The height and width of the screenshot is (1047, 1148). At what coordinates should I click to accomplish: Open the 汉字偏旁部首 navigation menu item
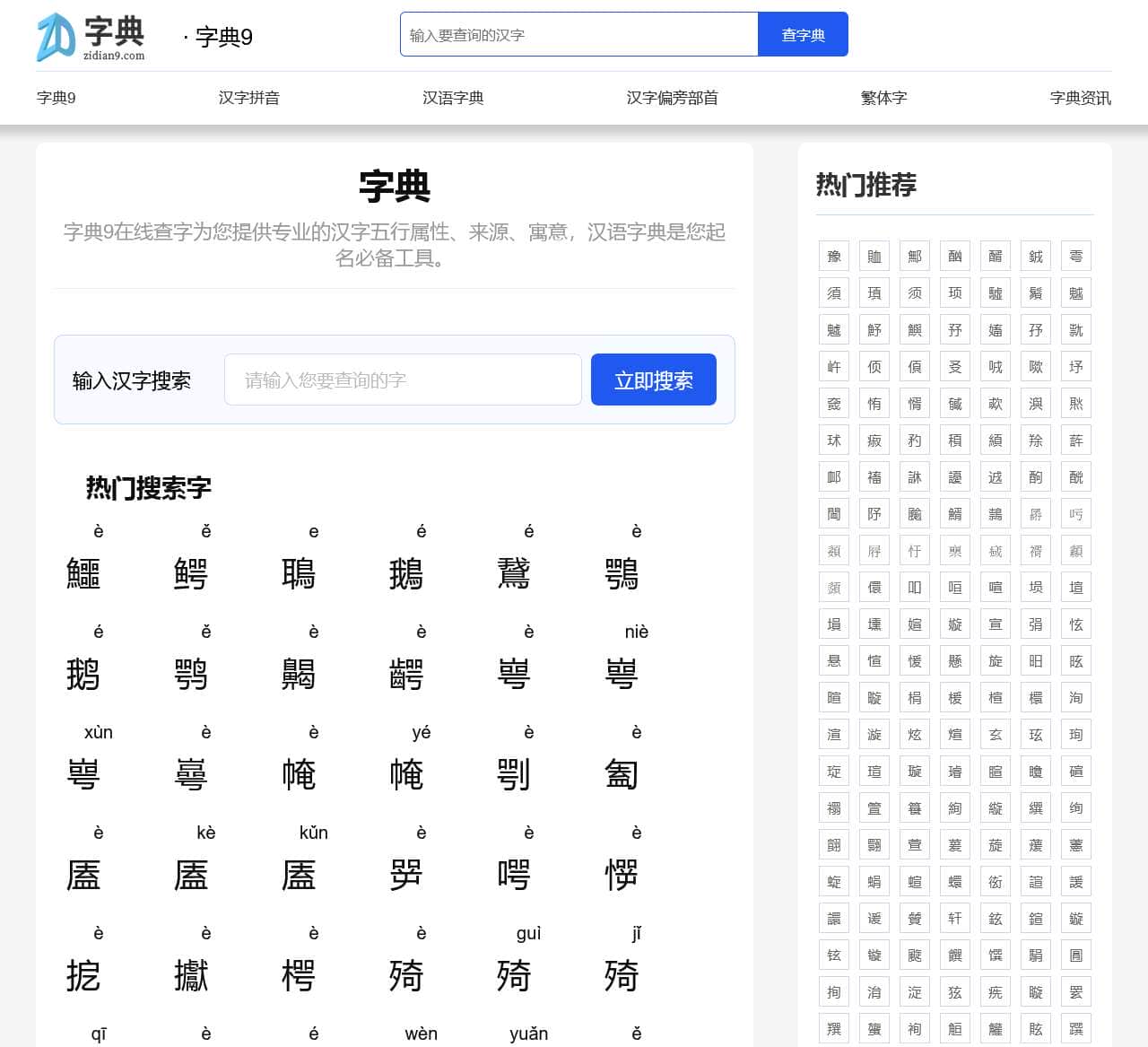point(673,97)
